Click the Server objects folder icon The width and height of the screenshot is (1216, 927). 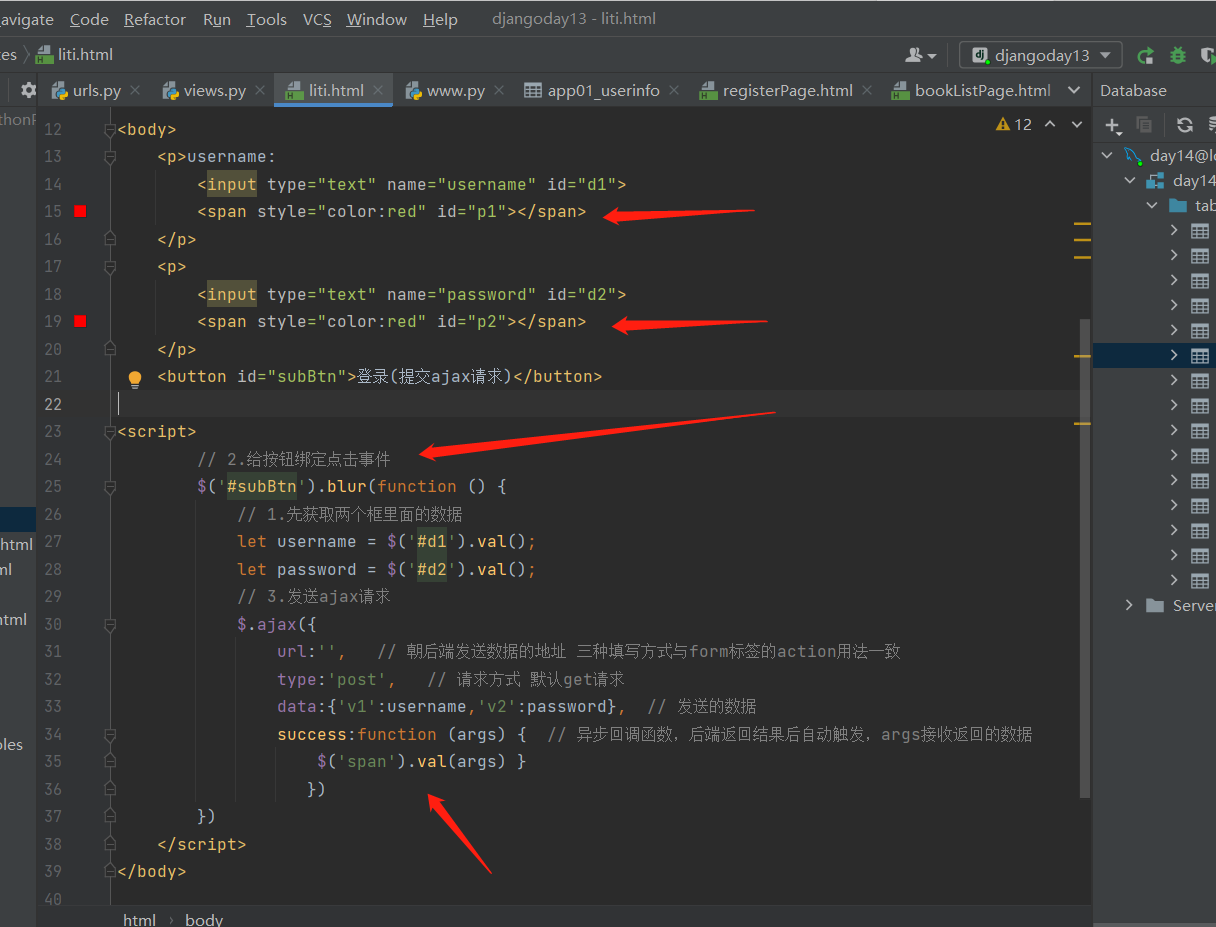[1155, 605]
